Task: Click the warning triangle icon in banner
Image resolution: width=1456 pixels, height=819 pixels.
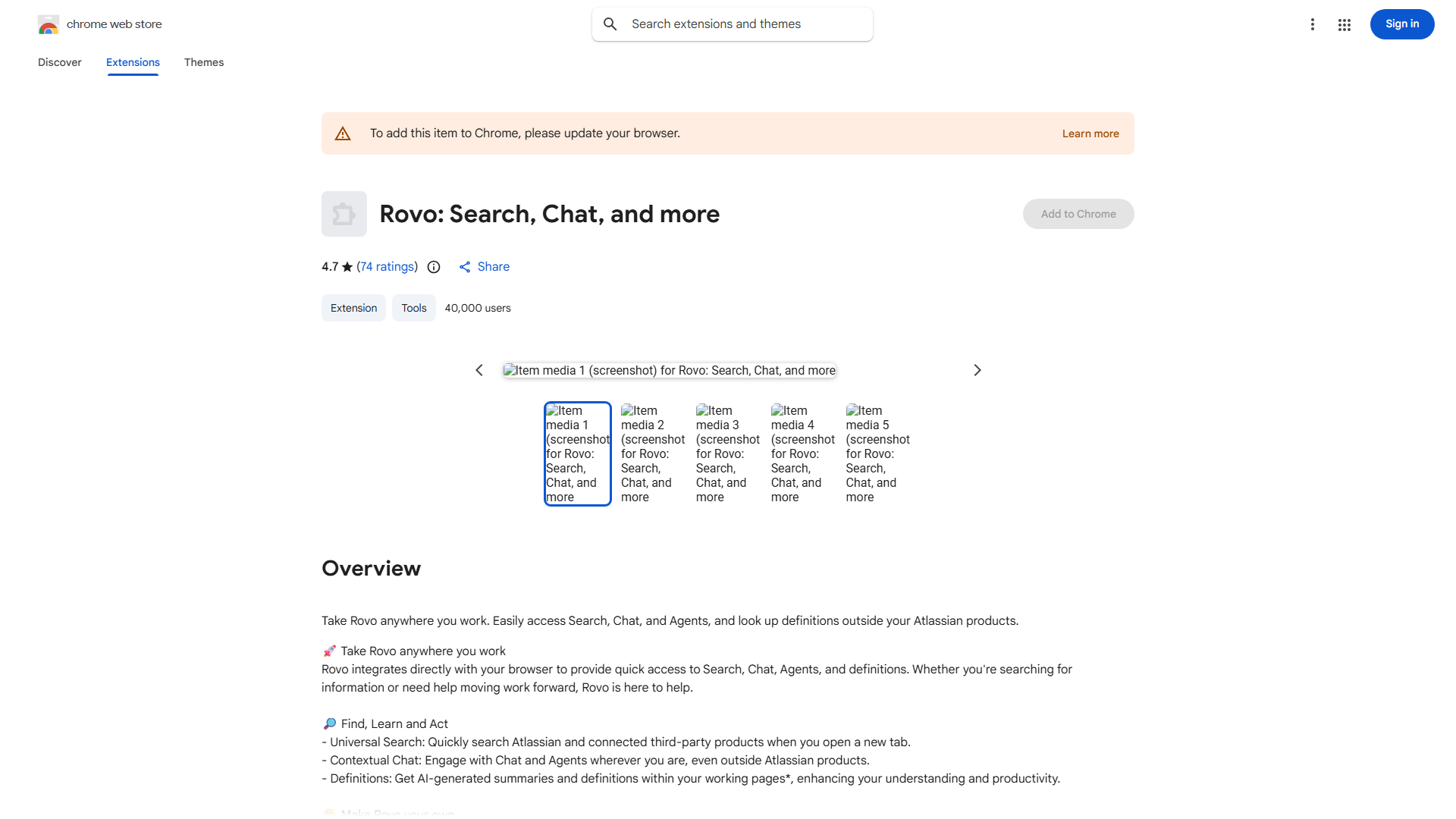Action: pos(343,134)
